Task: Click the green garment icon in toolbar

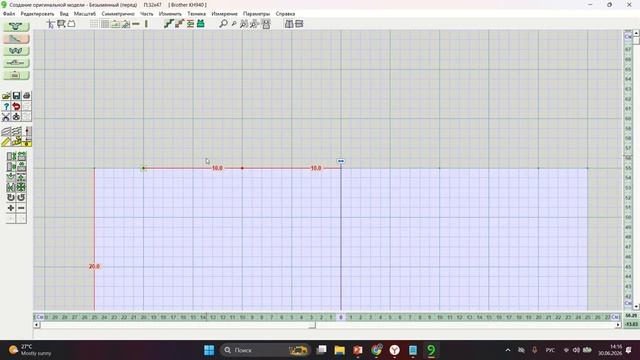Action: click(x=200, y=24)
